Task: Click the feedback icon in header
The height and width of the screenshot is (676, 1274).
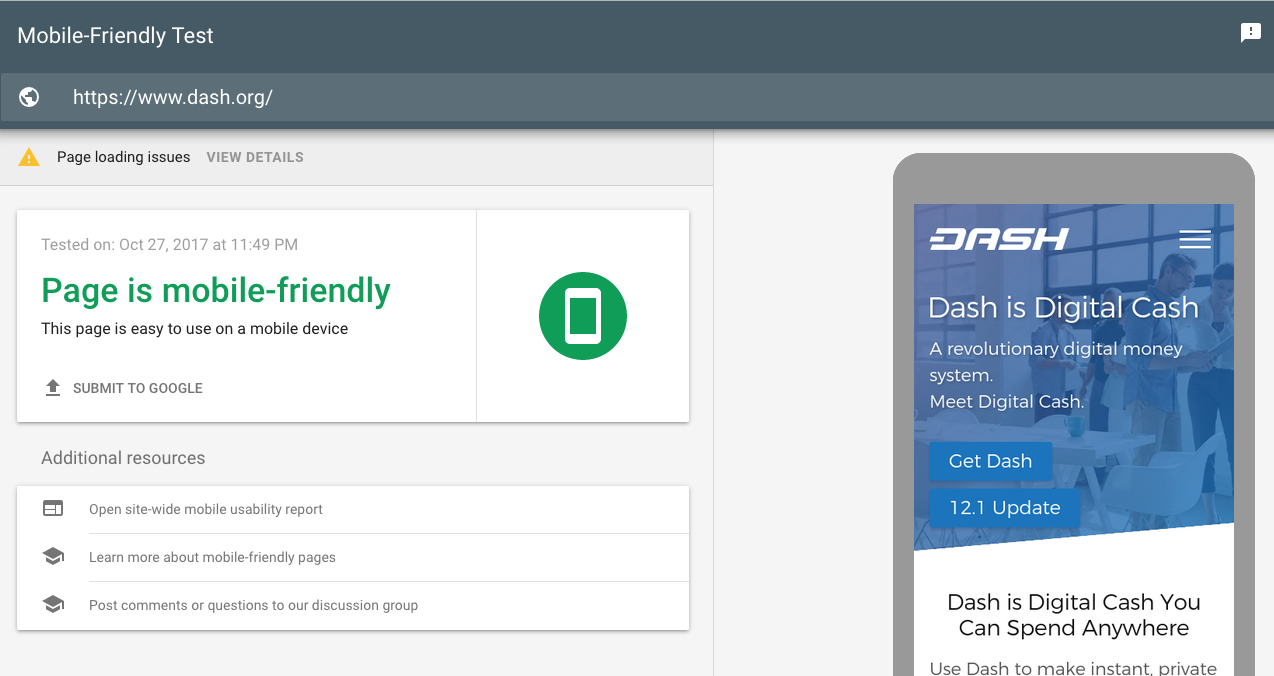Action: tap(1250, 33)
